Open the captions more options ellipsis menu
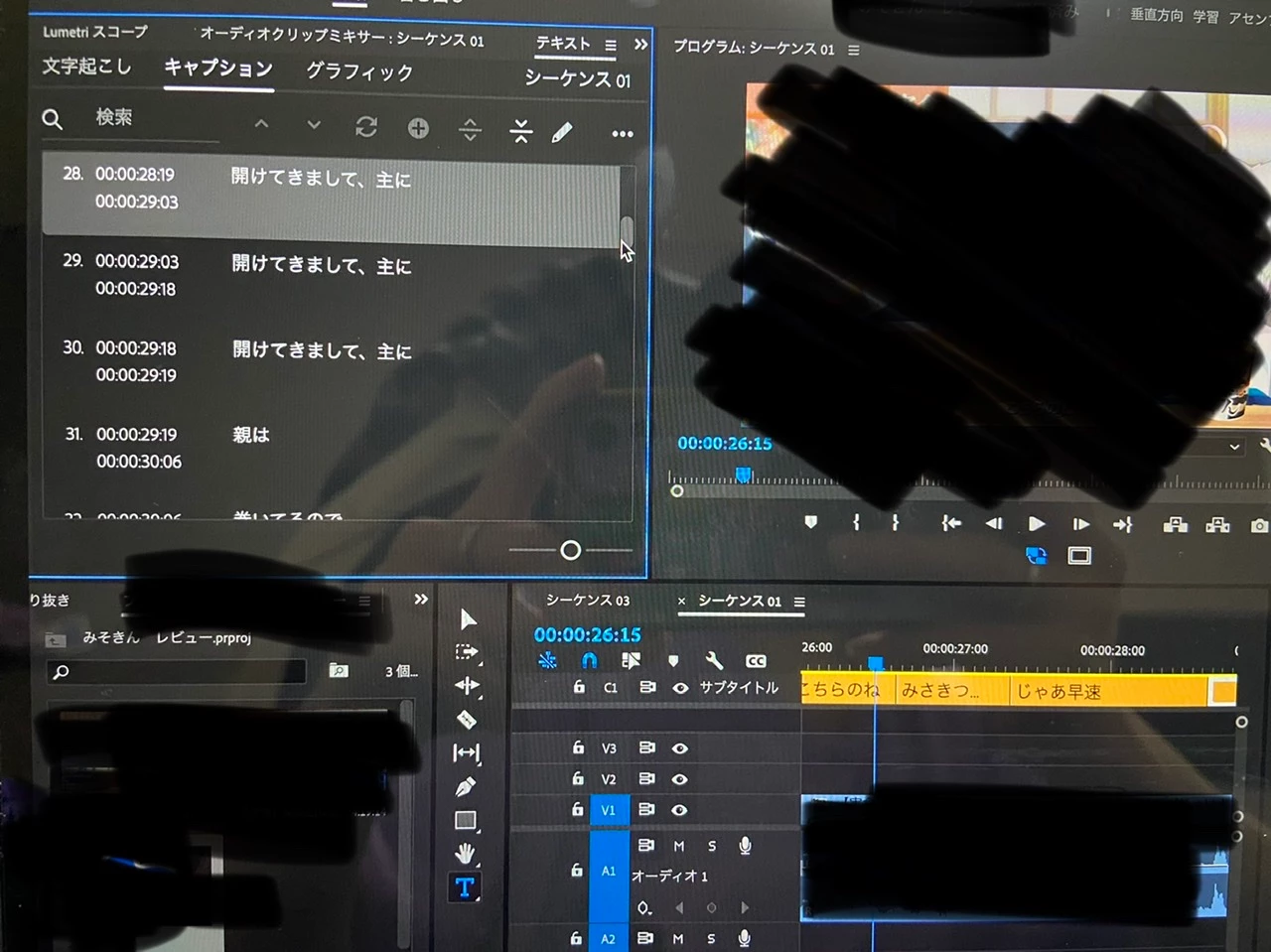Screen dimensions: 1271x952 pyautogui.click(x=623, y=134)
